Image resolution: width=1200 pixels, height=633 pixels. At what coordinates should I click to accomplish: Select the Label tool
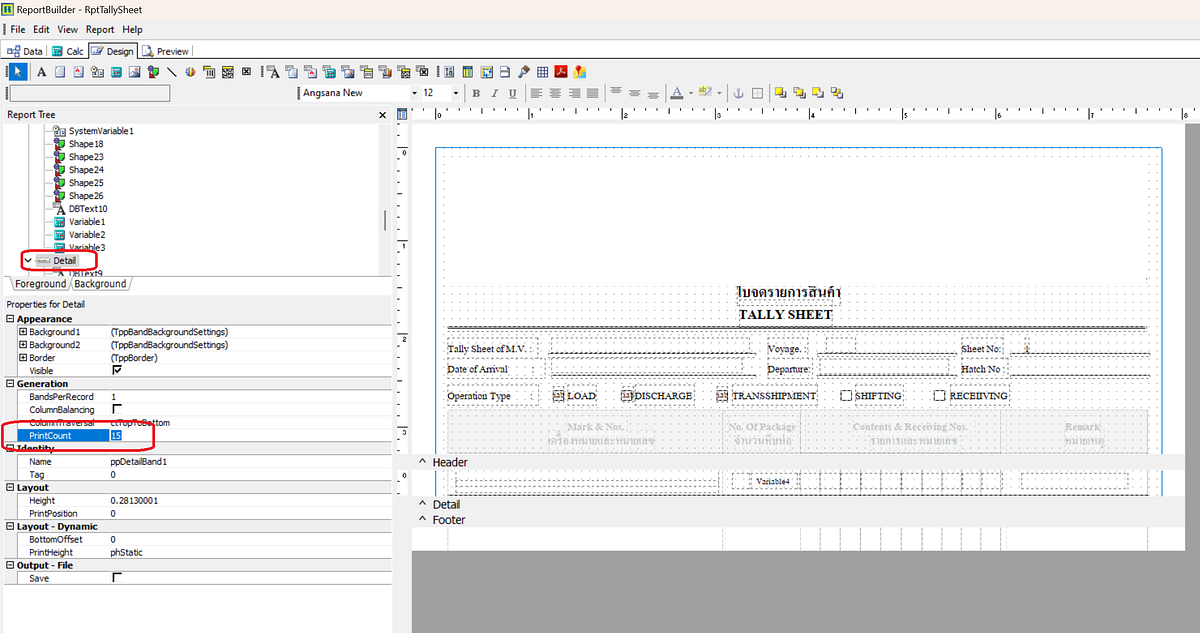pyautogui.click(x=41, y=71)
